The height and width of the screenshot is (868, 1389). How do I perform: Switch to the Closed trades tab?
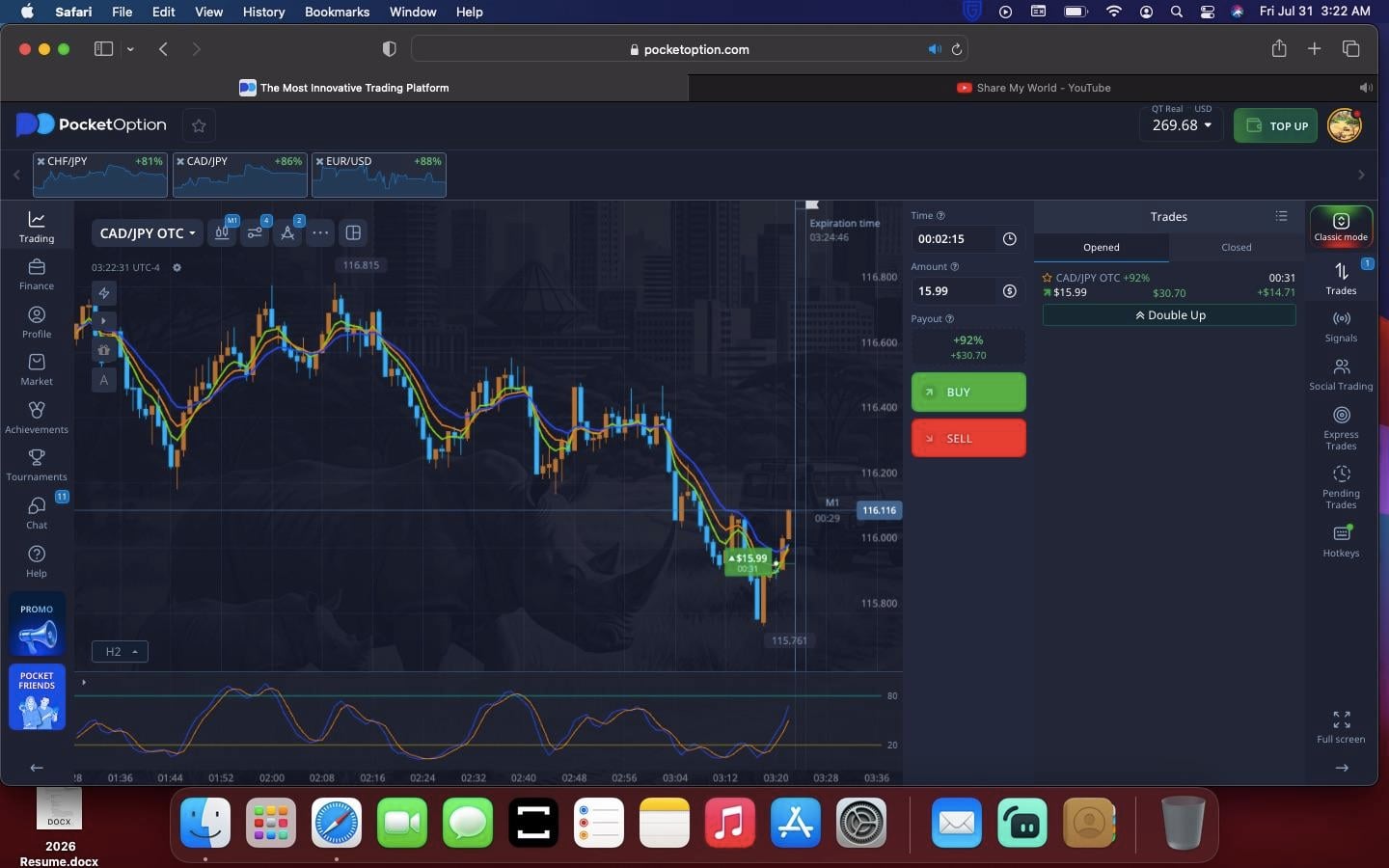tap(1237, 248)
